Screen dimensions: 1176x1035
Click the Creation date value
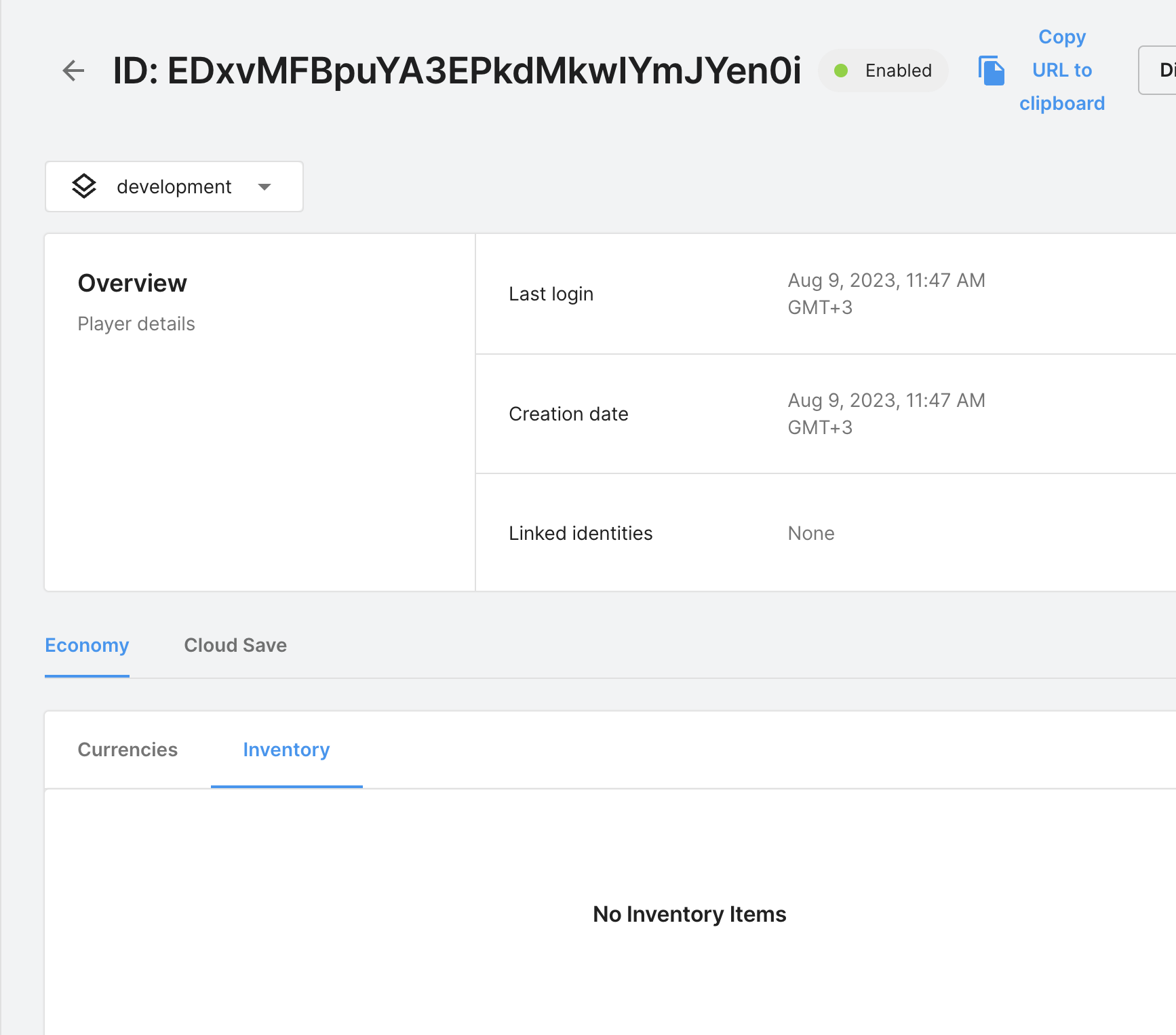[886, 414]
